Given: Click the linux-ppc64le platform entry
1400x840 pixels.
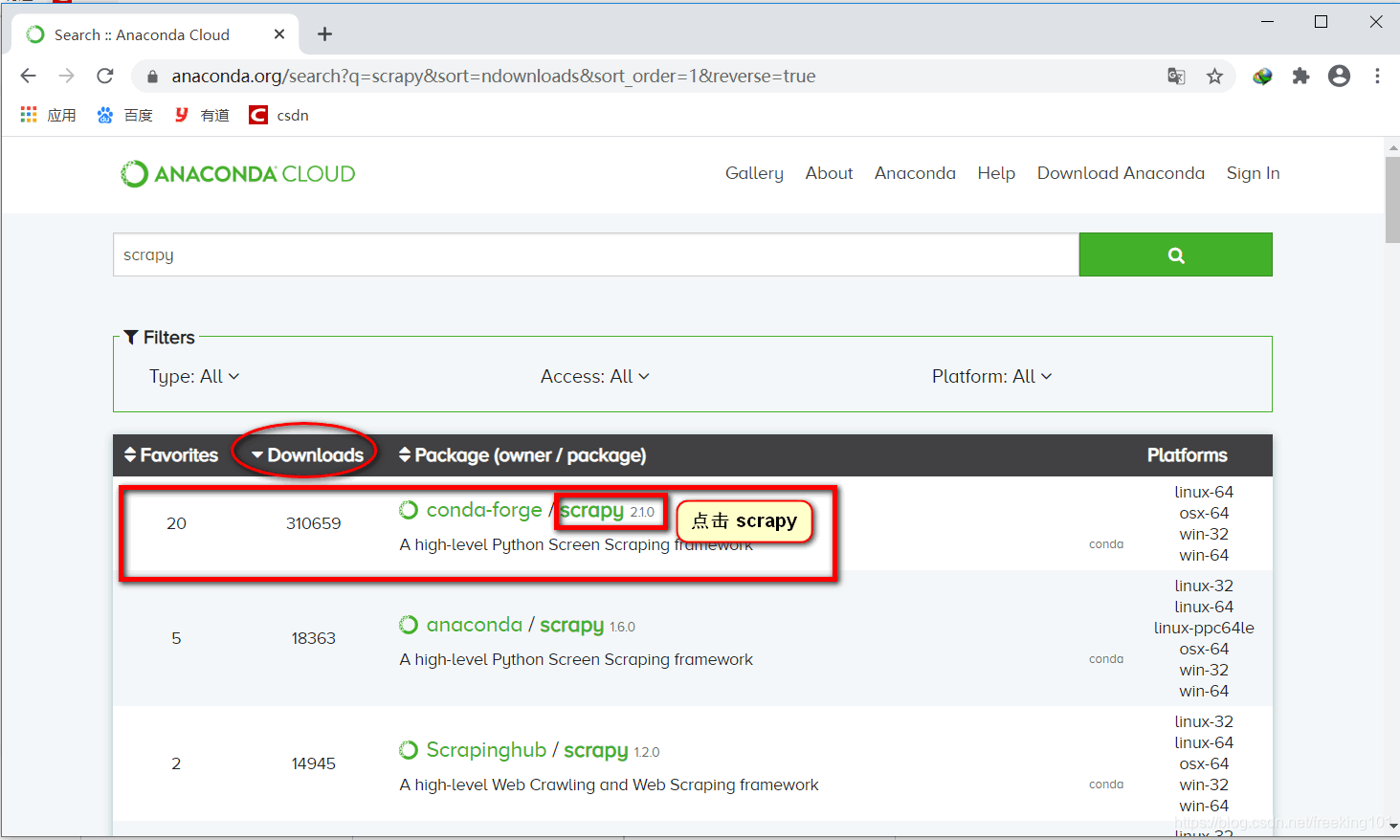Looking at the screenshot, I should pos(1204,628).
